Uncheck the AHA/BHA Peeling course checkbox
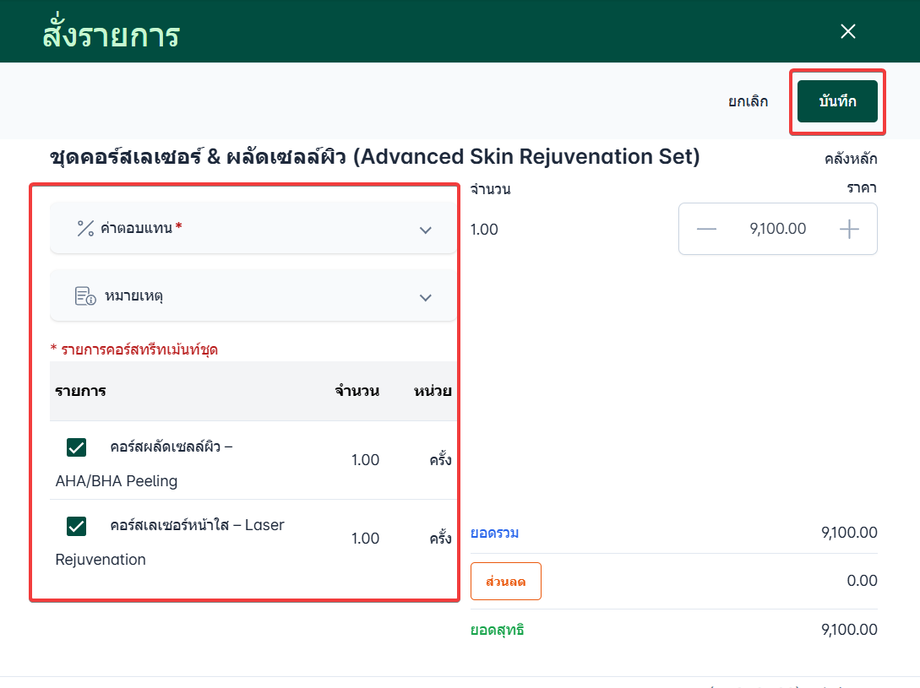The image size is (920, 688). (76, 448)
